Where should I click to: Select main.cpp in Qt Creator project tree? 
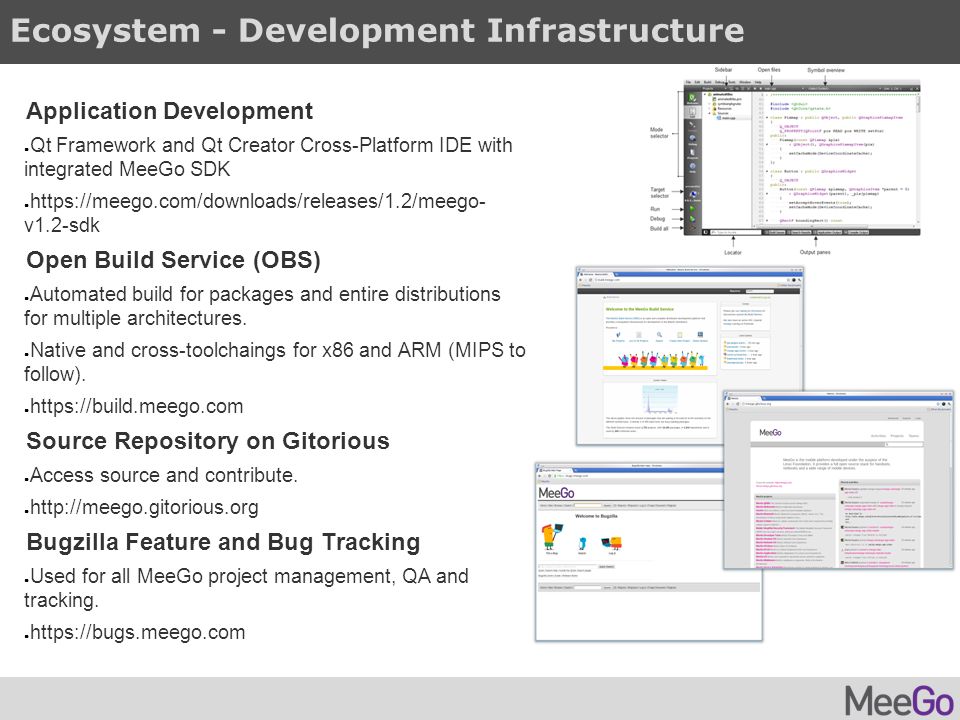[x=726, y=118]
